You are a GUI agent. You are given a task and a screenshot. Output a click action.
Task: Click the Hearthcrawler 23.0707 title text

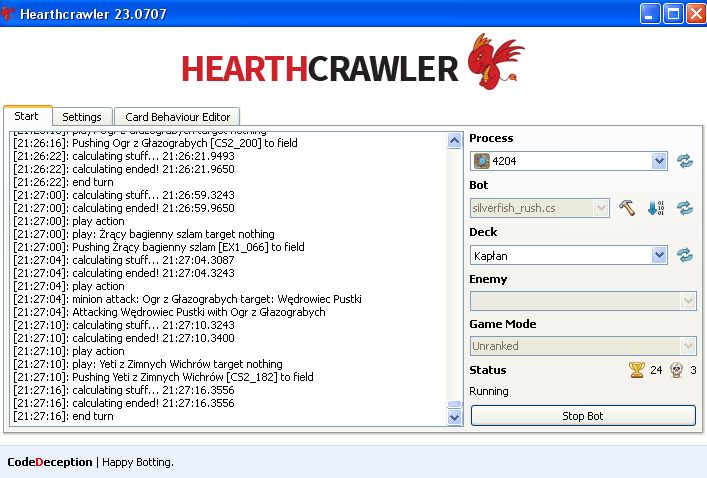(93, 14)
